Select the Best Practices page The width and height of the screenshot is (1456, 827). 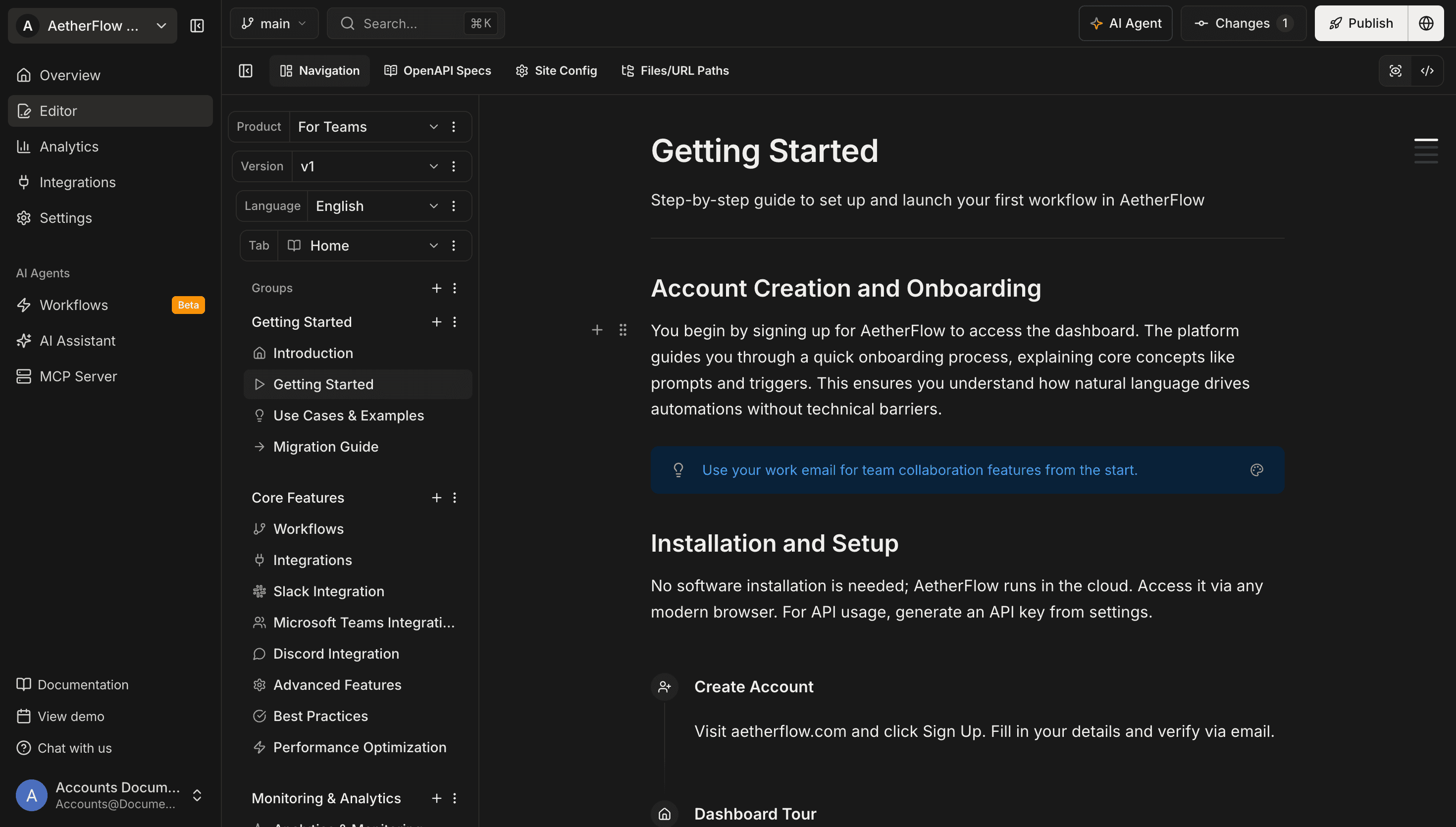[358, 716]
